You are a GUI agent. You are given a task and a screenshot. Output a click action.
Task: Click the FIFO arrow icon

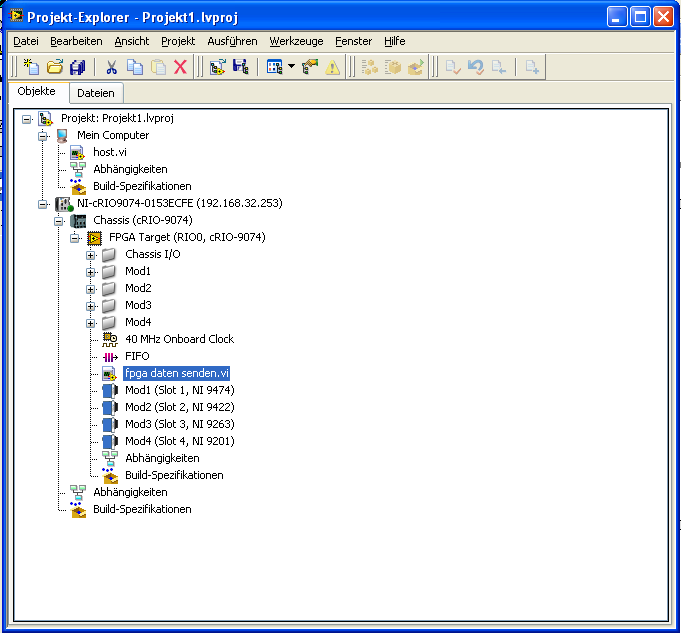pyautogui.click(x=110, y=357)
